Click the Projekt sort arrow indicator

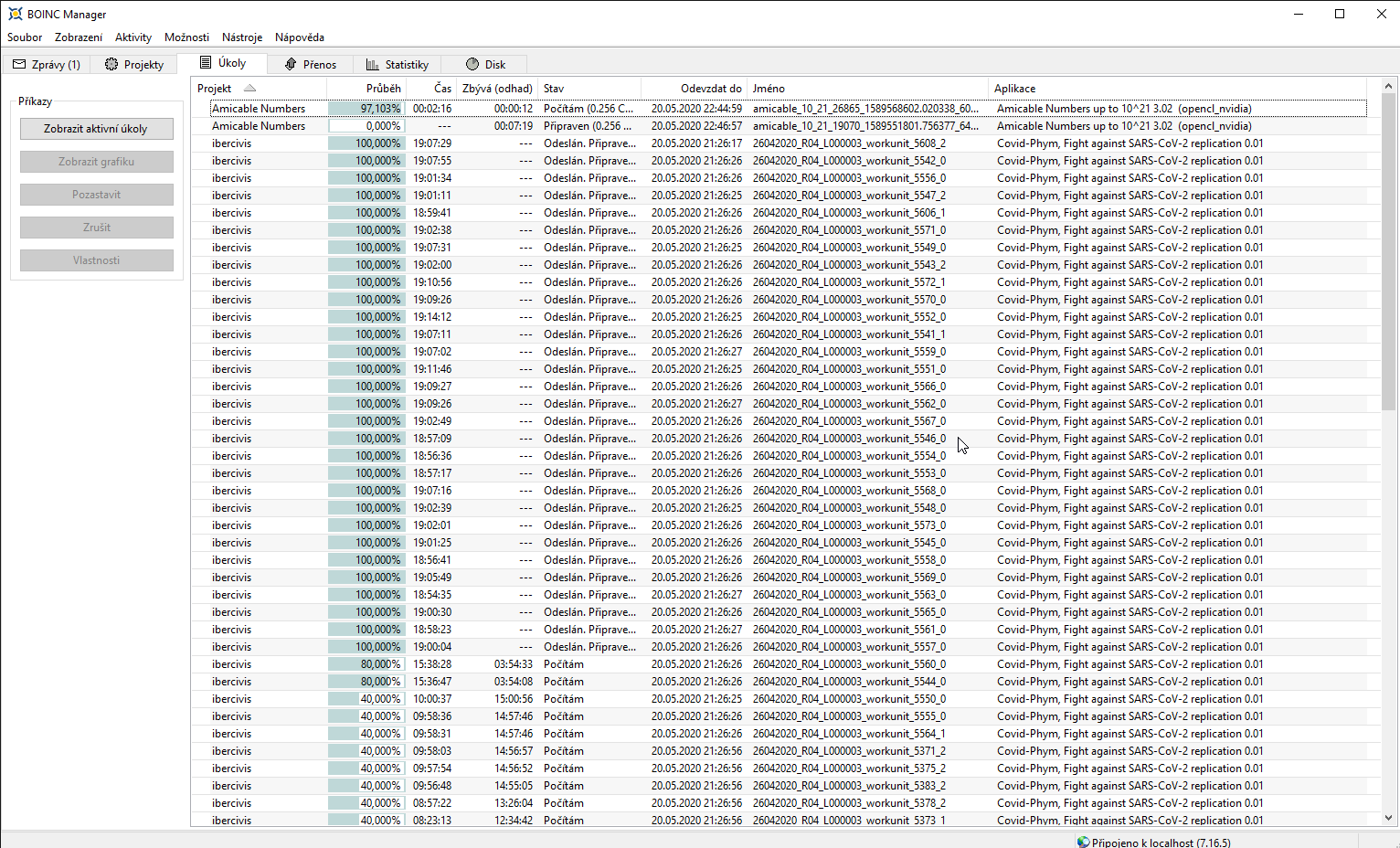250,88
